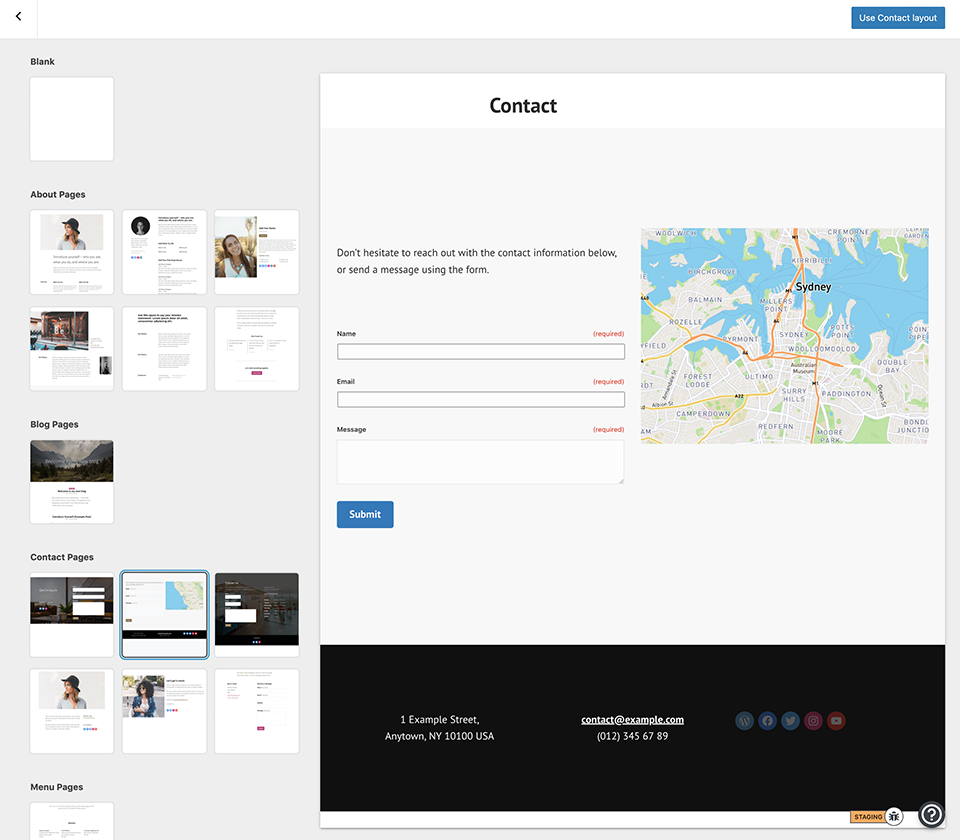Select the highlighted Contact layout with map
This screenshot has height=840, width=960.
[164, 615]
